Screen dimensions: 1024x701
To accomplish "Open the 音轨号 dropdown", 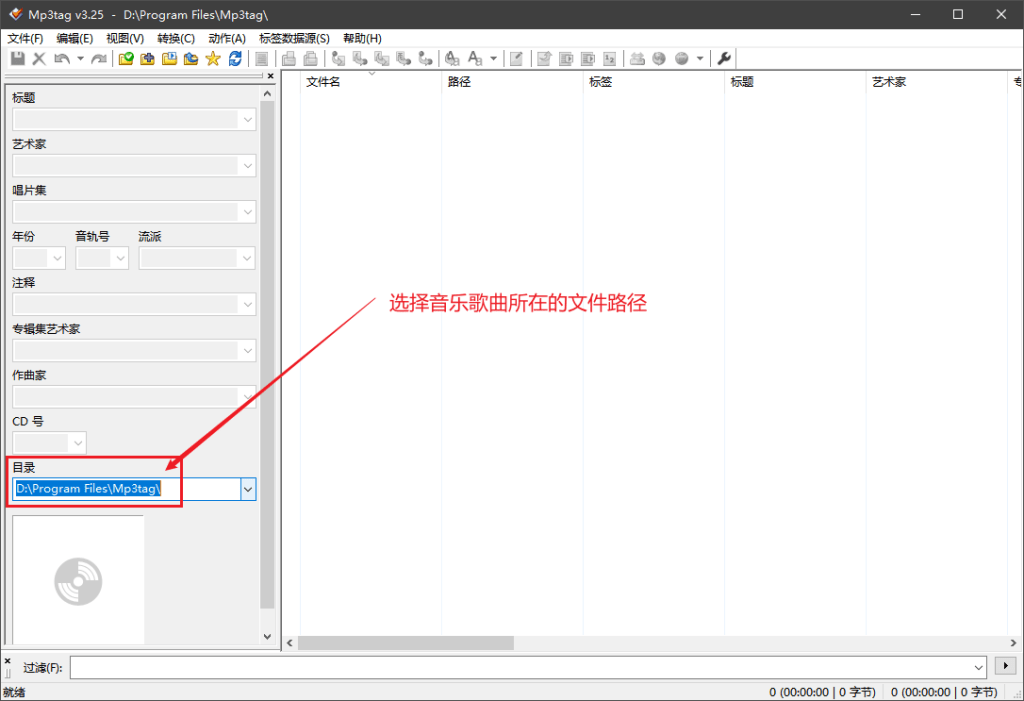I will (x=120, y=258).
